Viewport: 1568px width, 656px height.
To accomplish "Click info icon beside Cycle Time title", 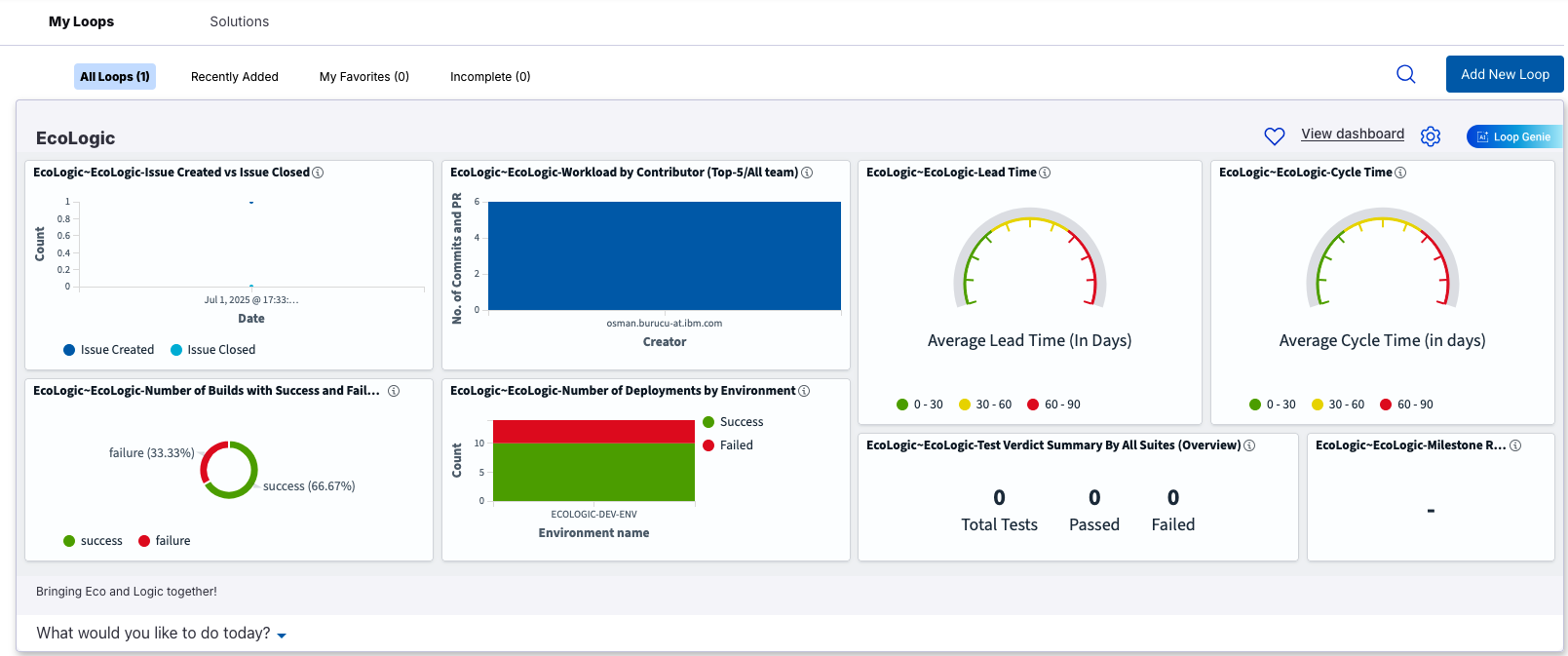I will point(1400,173).
